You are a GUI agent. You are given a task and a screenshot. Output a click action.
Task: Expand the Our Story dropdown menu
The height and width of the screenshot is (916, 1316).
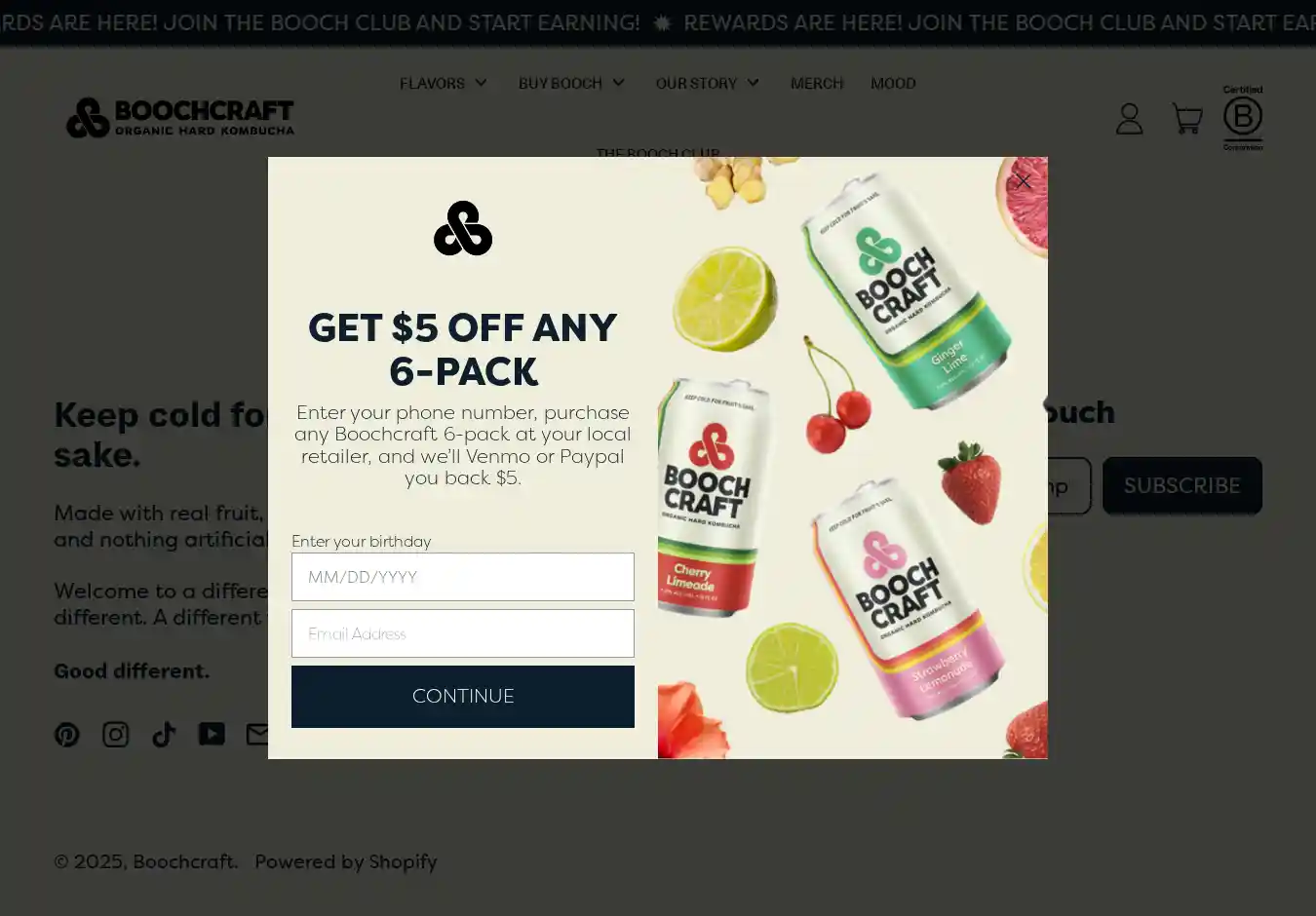coord(708,84)
